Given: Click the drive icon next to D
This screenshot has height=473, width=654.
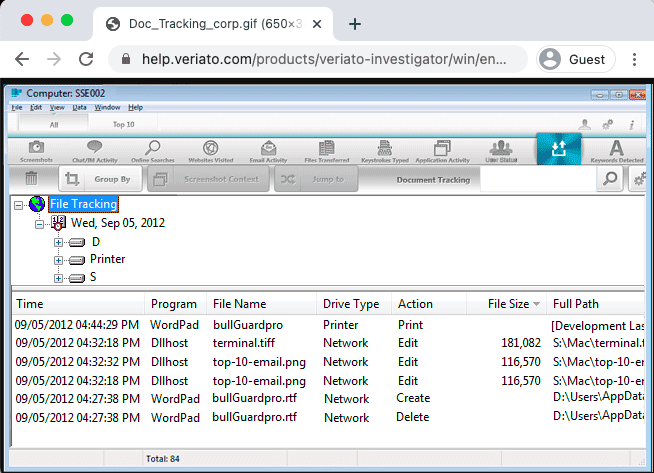Looking at the screenshot, I should pos(77,242).
